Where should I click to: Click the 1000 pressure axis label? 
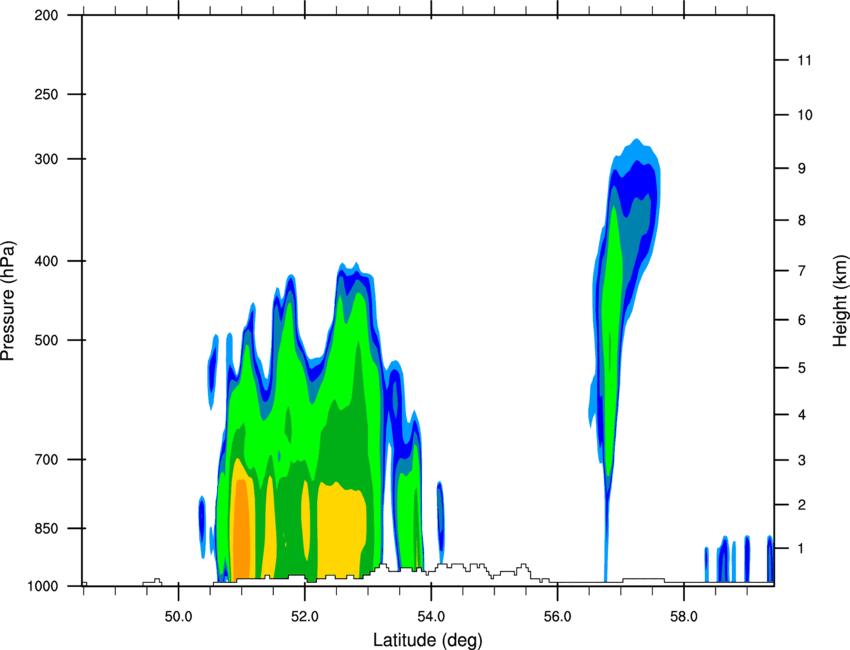coord(43,586)
